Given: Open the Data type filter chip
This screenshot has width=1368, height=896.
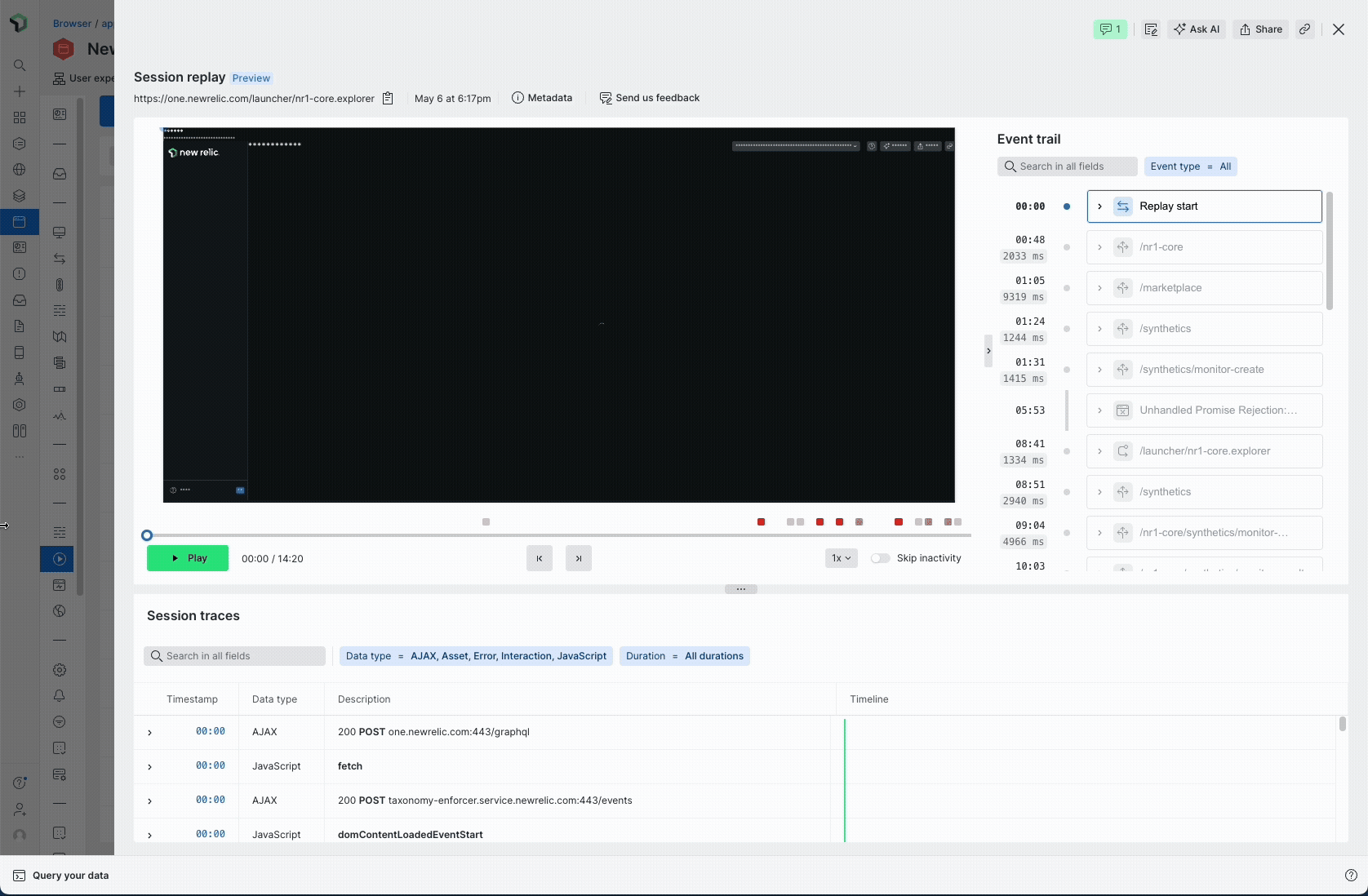Looking at the screenshot, I should click(x=476, y=656).
